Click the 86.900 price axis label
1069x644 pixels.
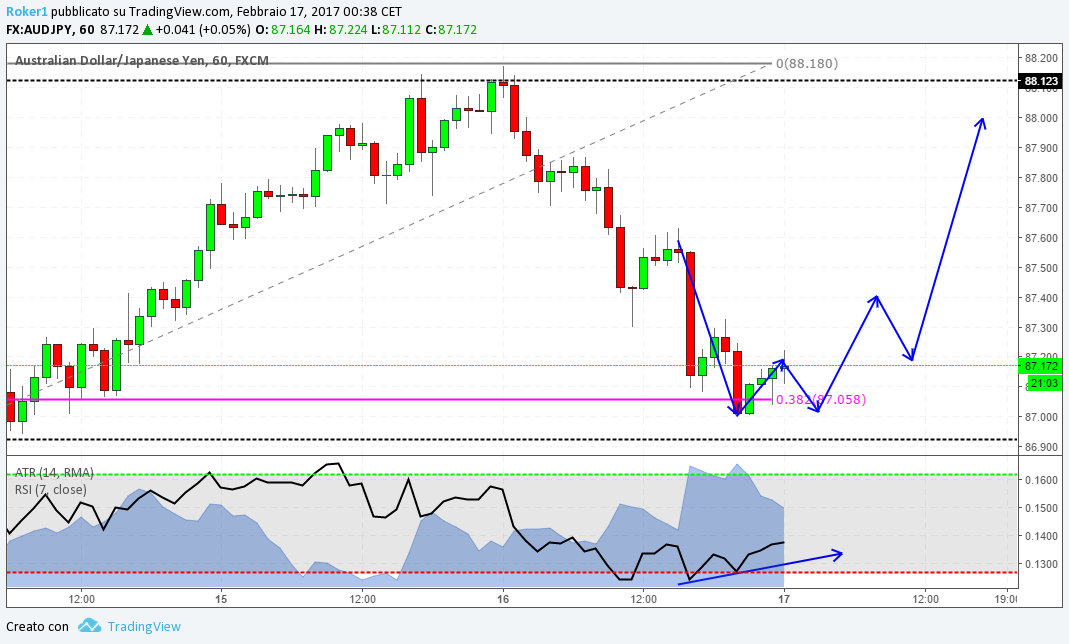pos(1041,447)
